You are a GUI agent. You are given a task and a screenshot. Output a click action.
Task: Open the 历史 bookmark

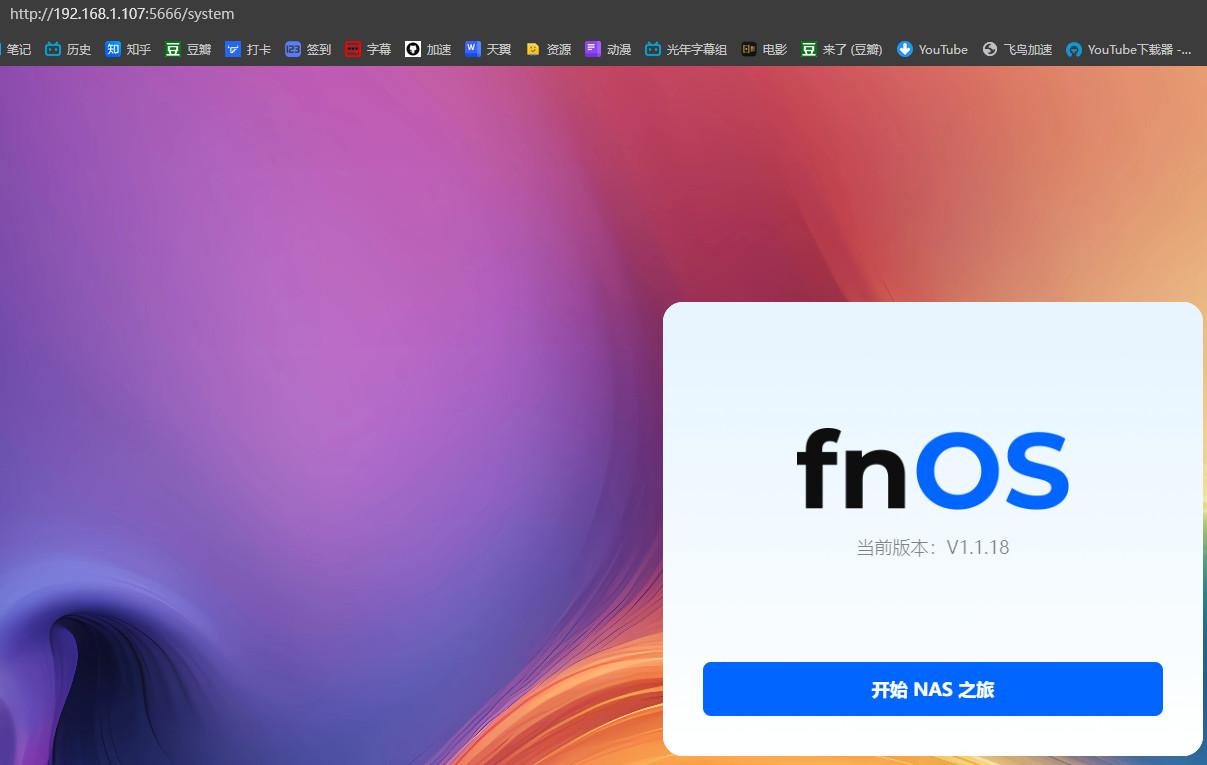tap(68, 49)
